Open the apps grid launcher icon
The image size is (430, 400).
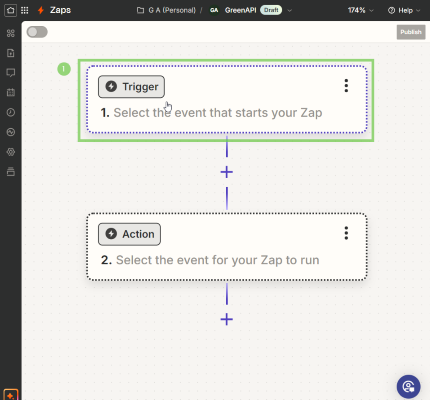click(25, 10)
